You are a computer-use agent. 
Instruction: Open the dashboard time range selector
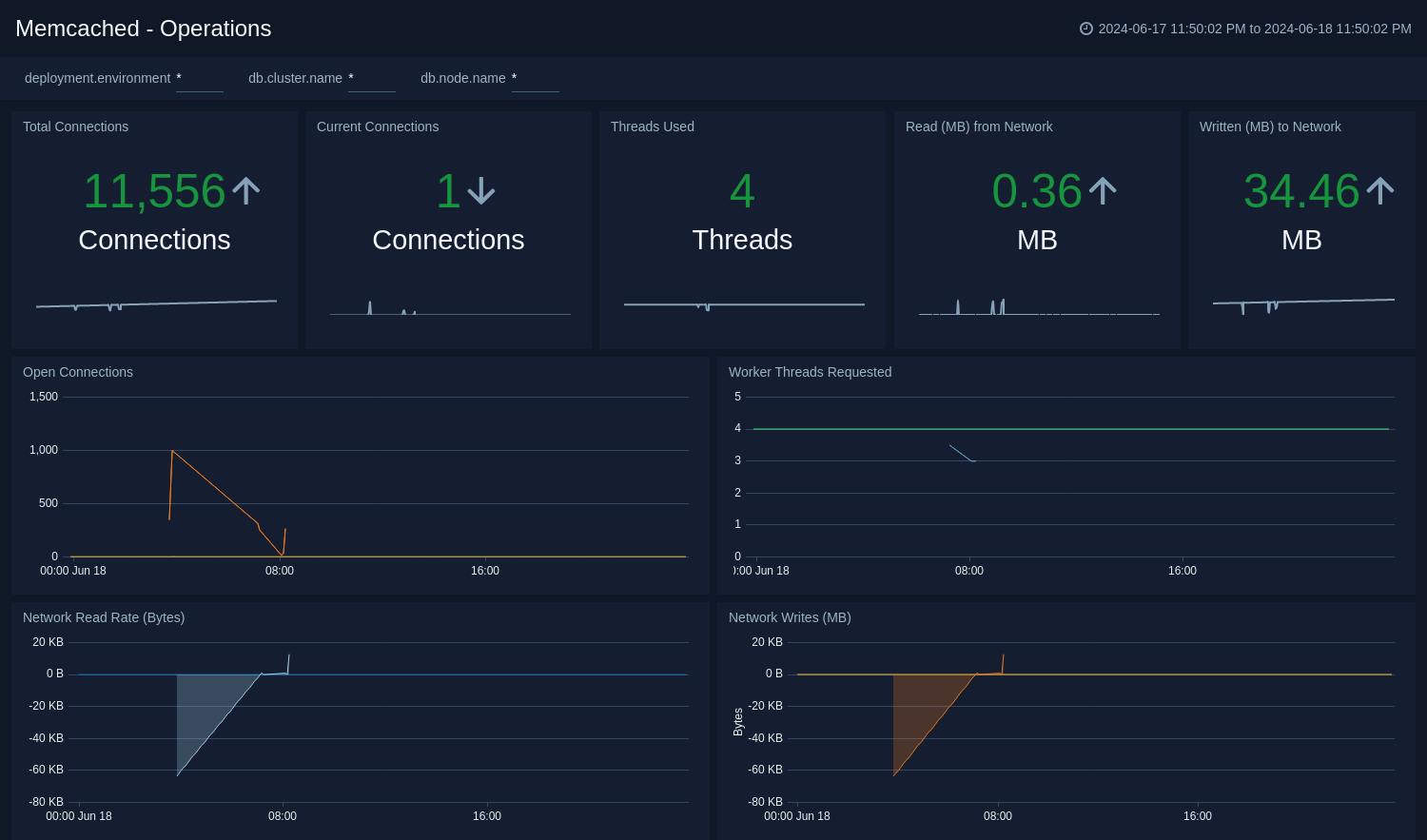[x=1245, y=29]
